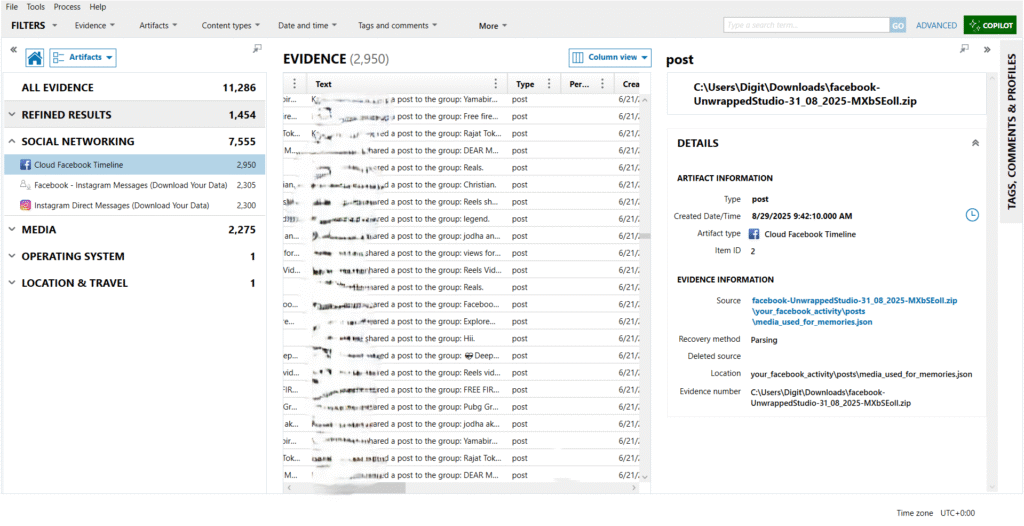Image resolution: width=1024 pixels, height=526 pixels.
Task: Select the post row for group: Hii.
Action: point(461,338)
